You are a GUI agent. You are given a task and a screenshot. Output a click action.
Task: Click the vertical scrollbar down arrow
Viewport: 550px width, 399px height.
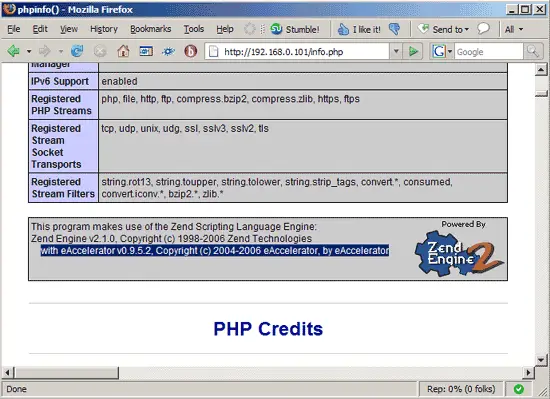click(541, 360)
